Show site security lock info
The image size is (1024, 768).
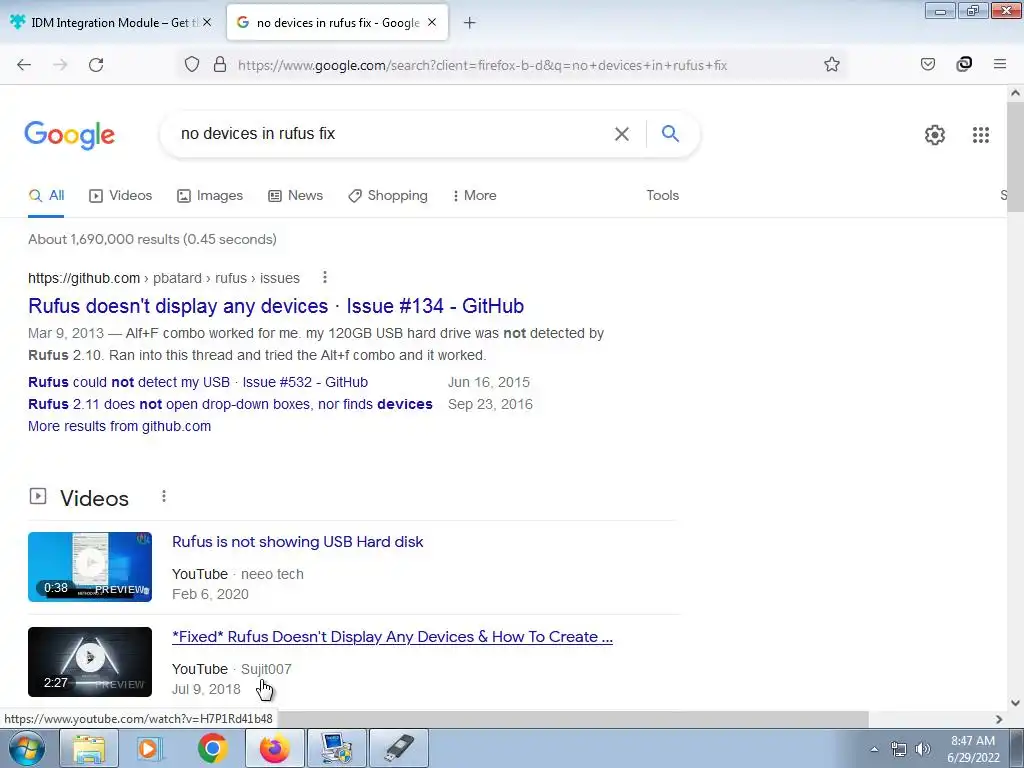pyautogui.click(x=220, y=65)
